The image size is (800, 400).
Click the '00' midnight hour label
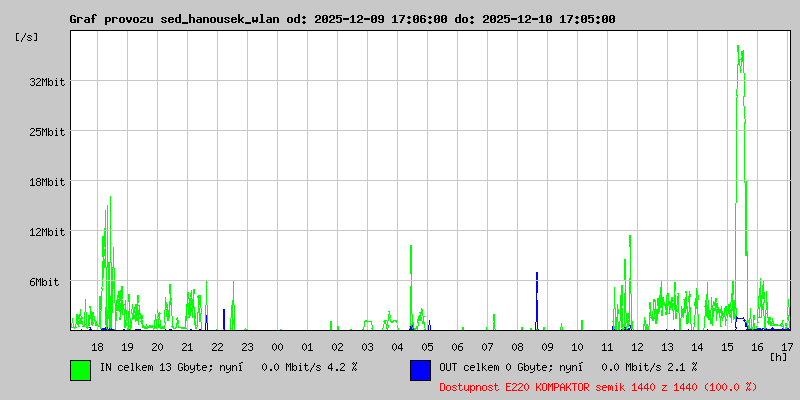click(x=278, y=347)
